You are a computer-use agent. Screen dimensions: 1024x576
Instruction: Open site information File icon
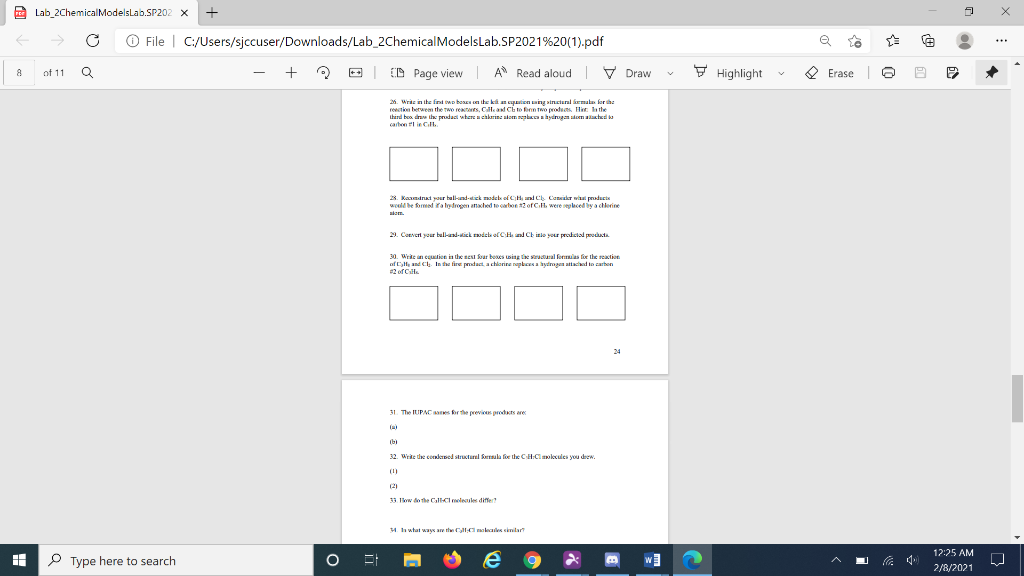click(133, 41)
